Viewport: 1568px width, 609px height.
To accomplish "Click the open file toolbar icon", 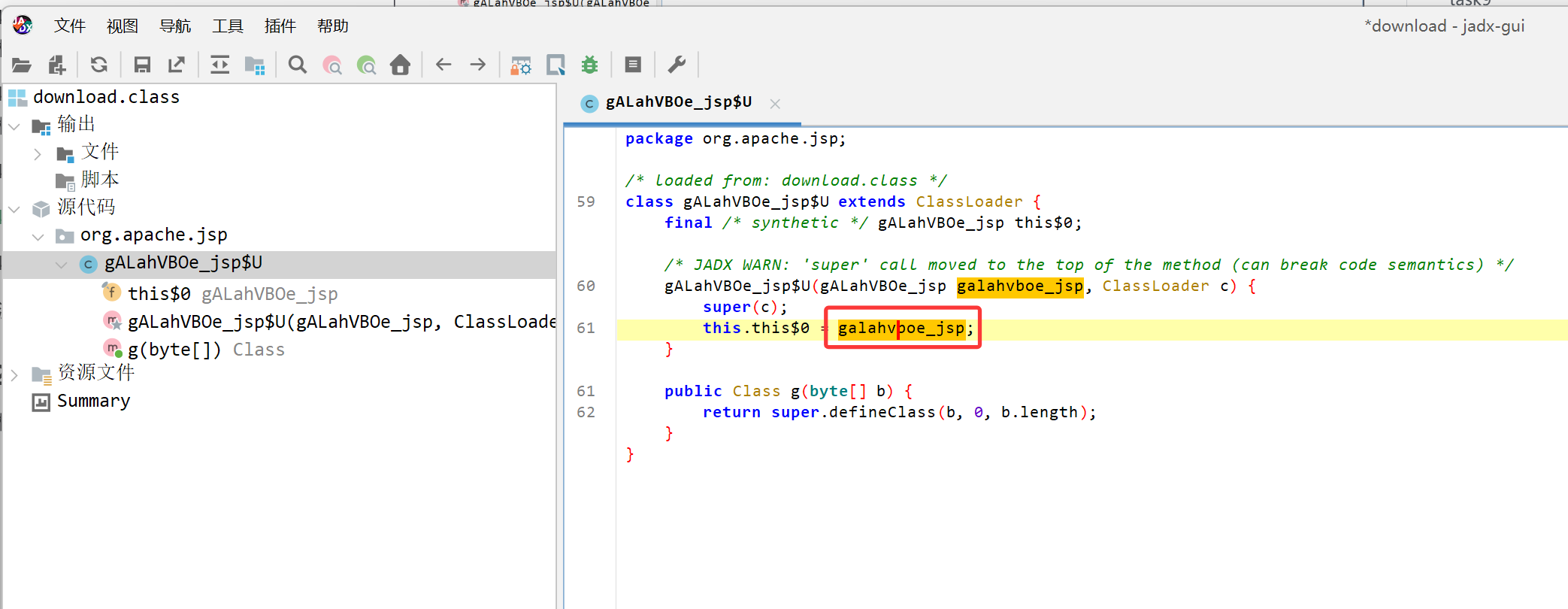I will point(21,65).
